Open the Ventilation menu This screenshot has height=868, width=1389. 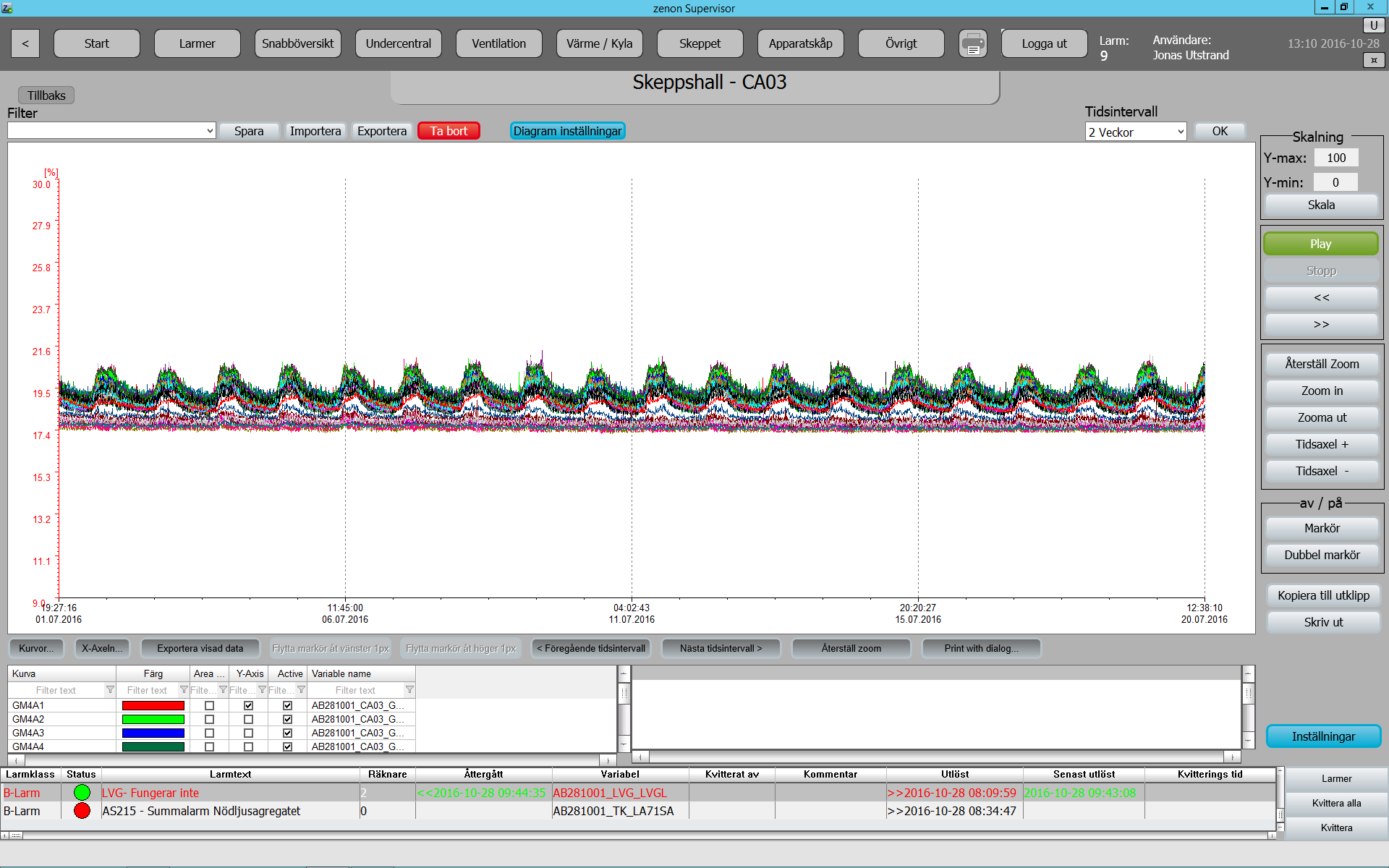tap(498, 44)
